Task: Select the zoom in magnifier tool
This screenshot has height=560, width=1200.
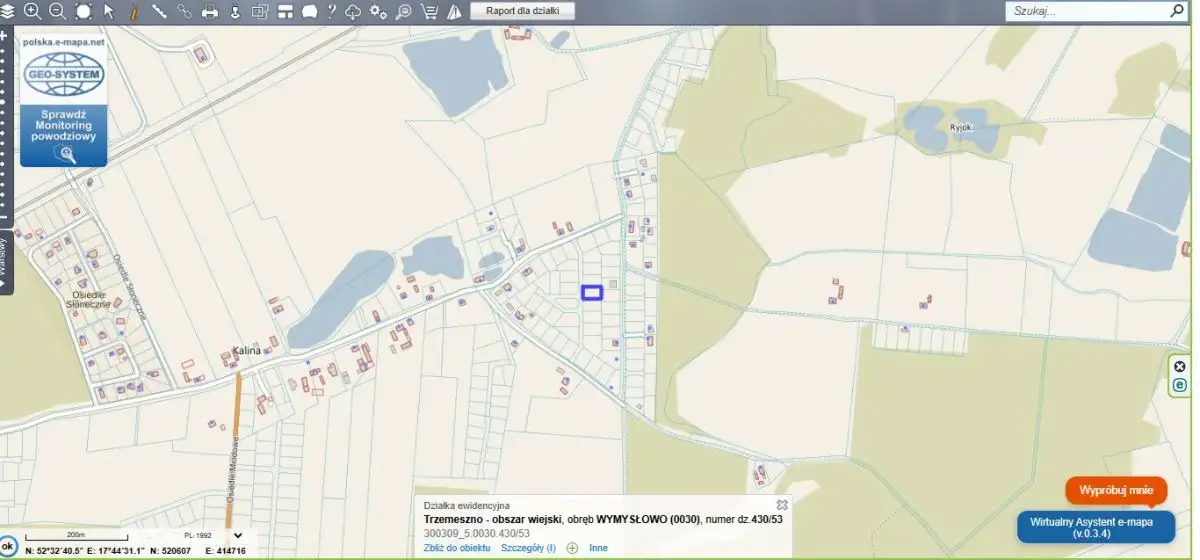Action: coord(32,12)
